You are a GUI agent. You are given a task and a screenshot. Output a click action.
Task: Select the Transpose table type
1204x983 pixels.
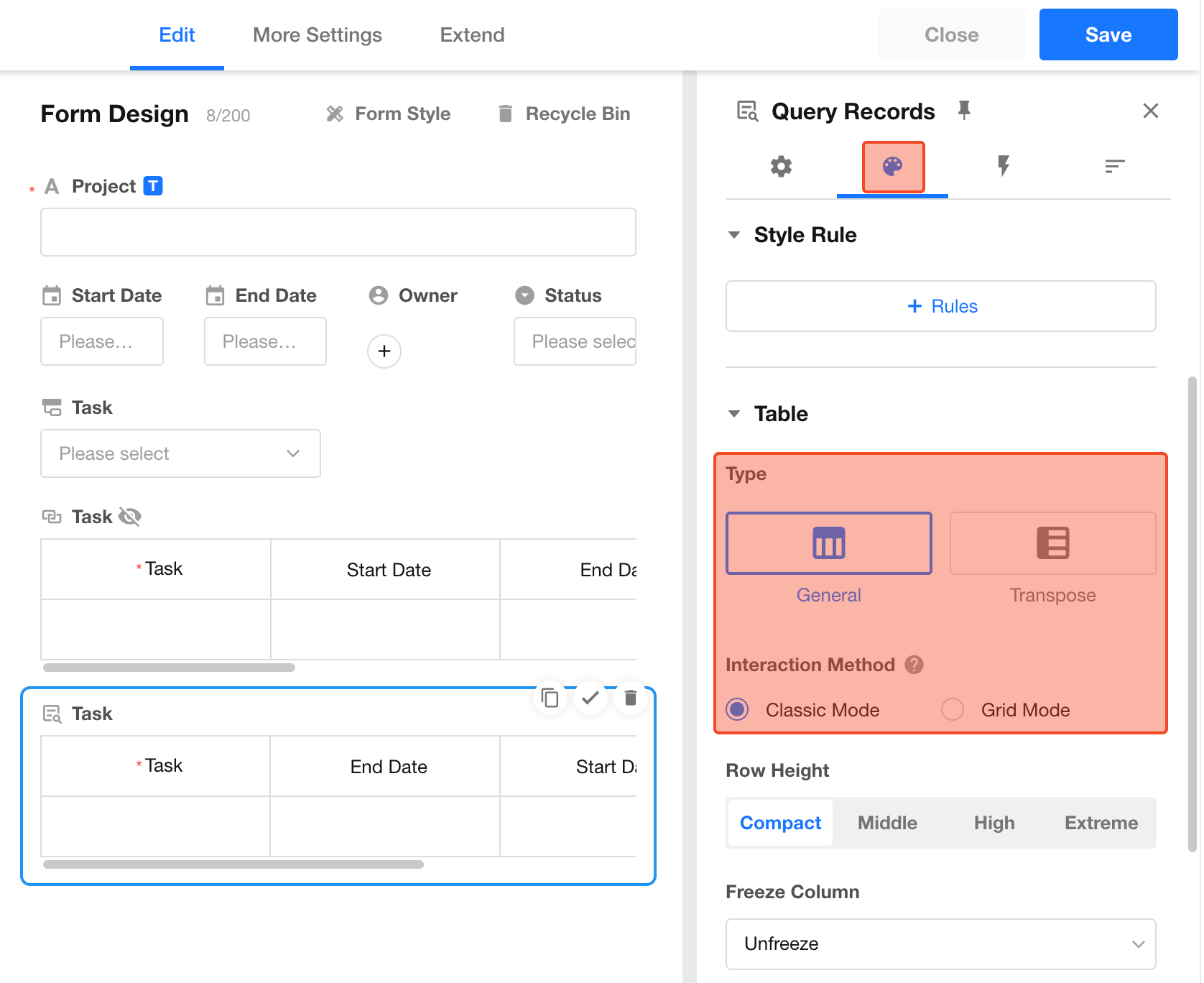click(x=1052, y=544)
